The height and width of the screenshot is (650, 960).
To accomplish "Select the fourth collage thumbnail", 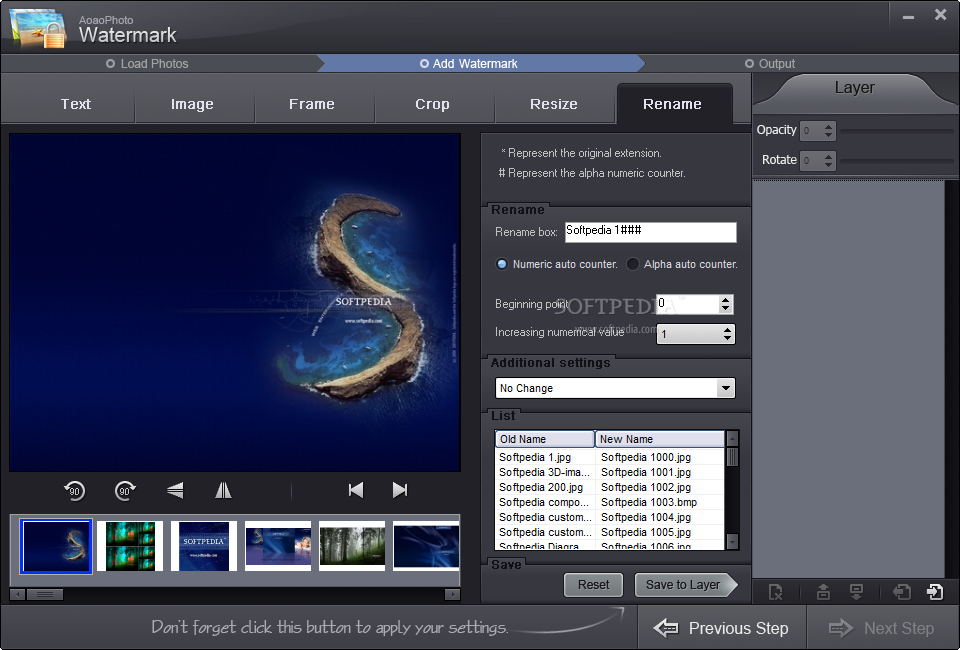I will (278, 546).
